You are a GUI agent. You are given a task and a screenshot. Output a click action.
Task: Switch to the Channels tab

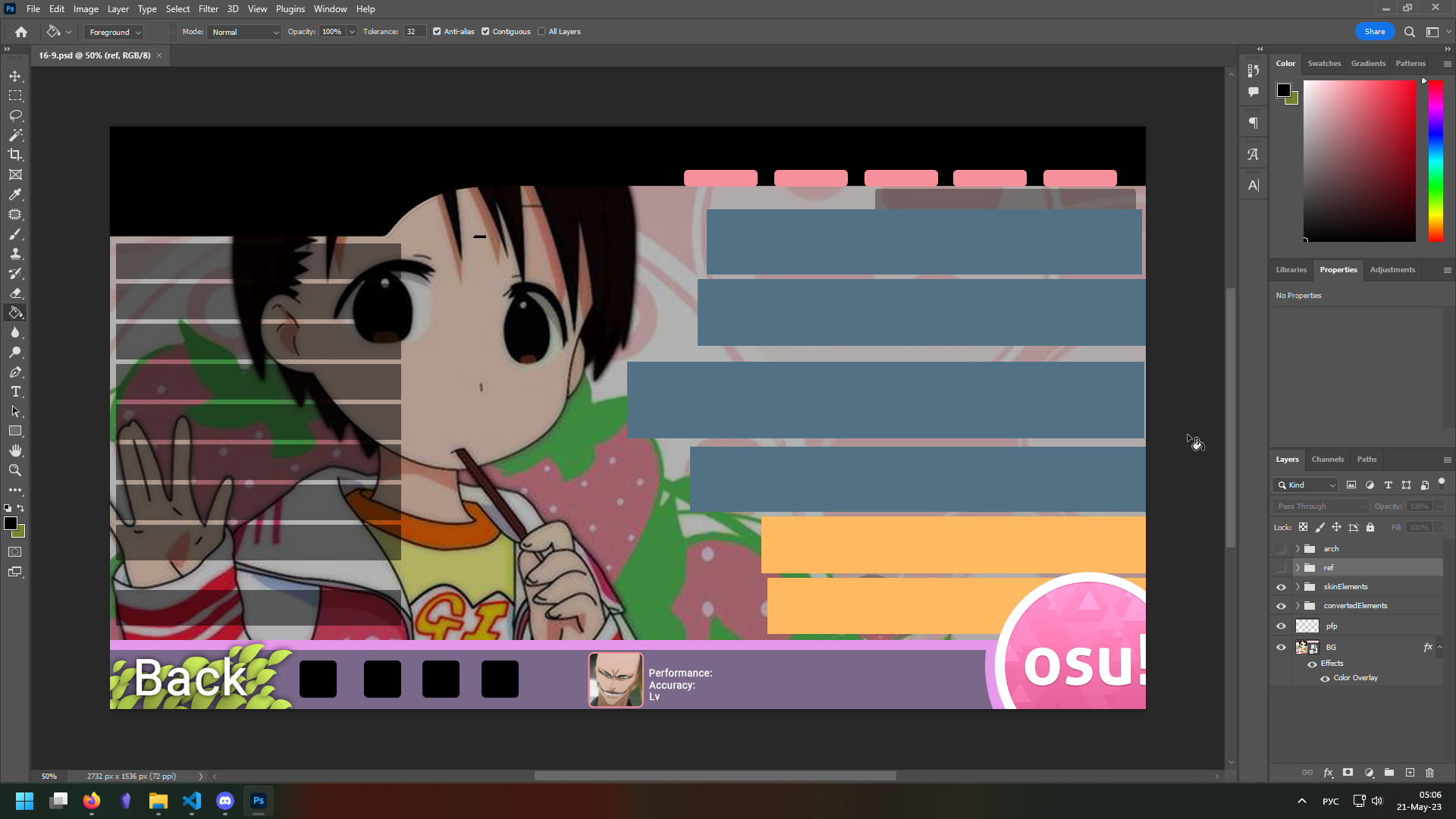pos(1327,460)
